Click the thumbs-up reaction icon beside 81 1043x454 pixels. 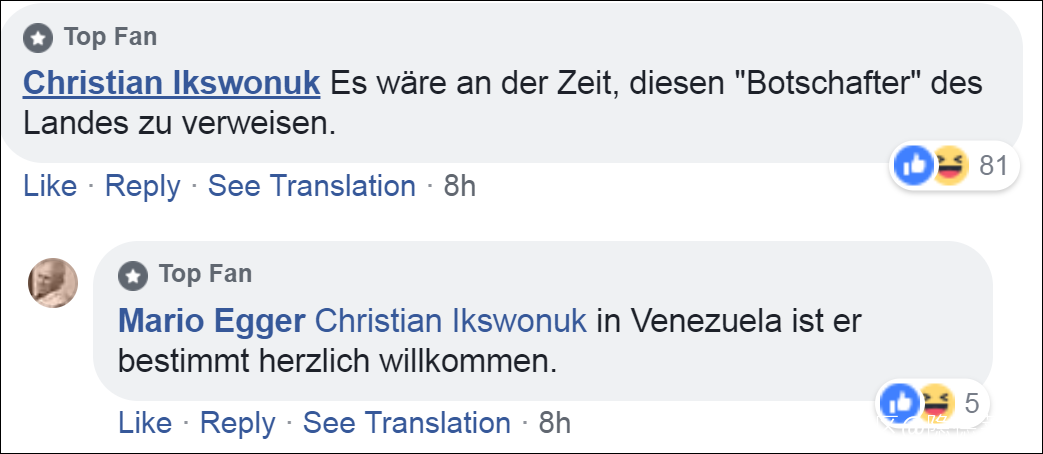pos(915,166)
